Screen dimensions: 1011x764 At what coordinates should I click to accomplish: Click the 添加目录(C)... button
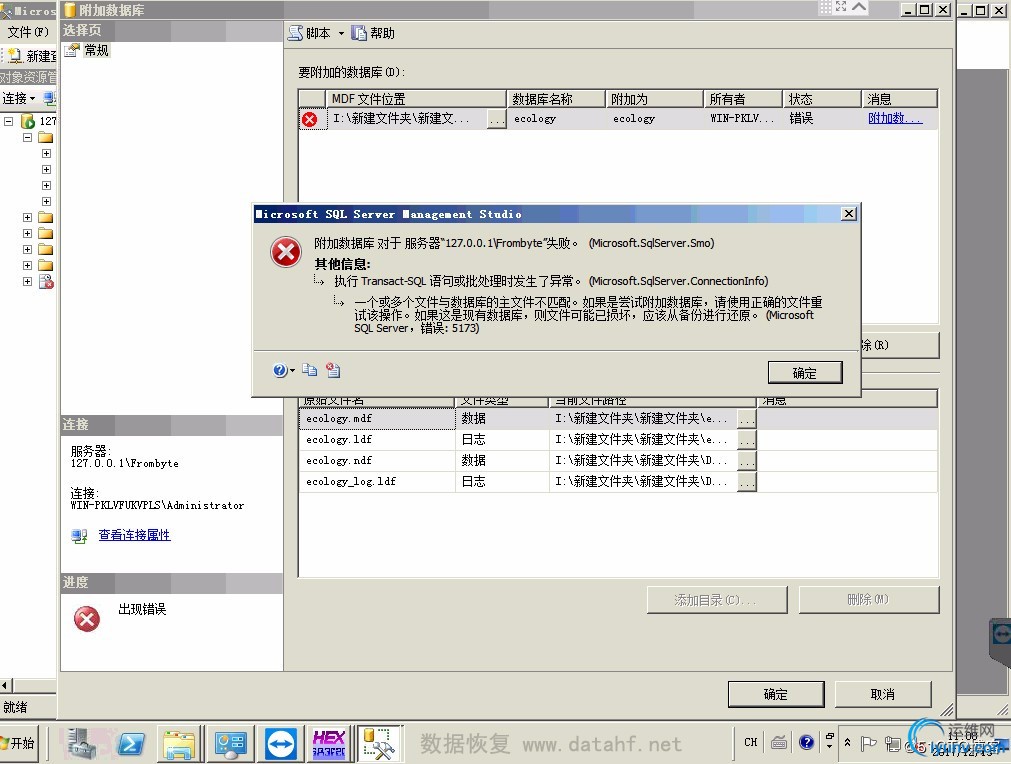click(x=717, y=600)
